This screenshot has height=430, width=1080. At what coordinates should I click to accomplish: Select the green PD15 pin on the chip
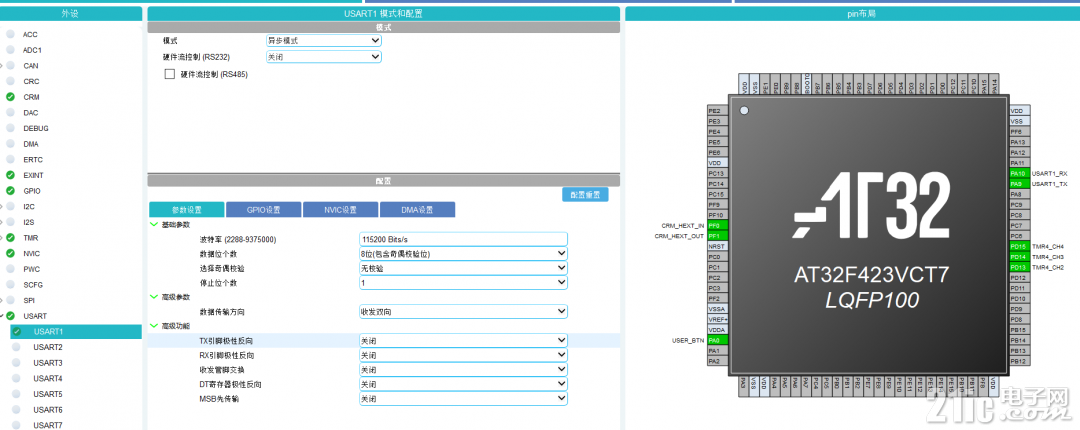pyautogui.click(x=1019, y=246)
